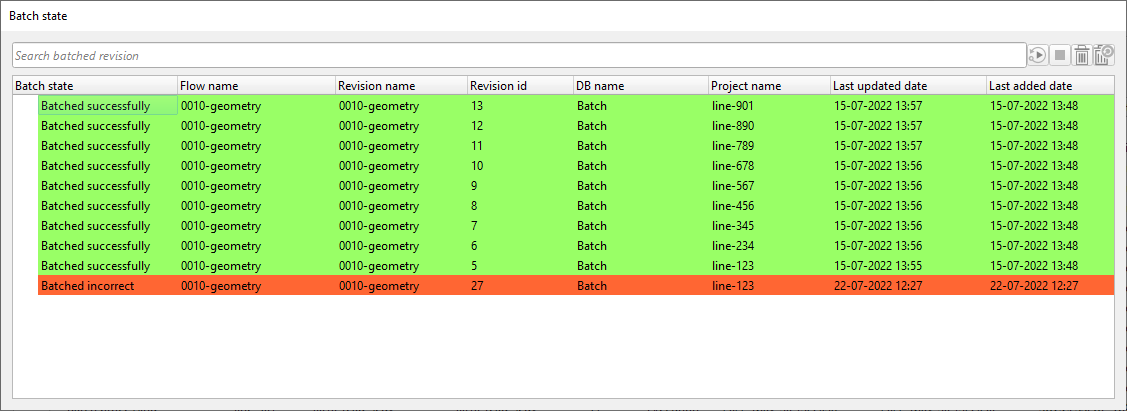Click project name line-789 cell
This screenshot has height=411, width=1127.
[733, 146]
